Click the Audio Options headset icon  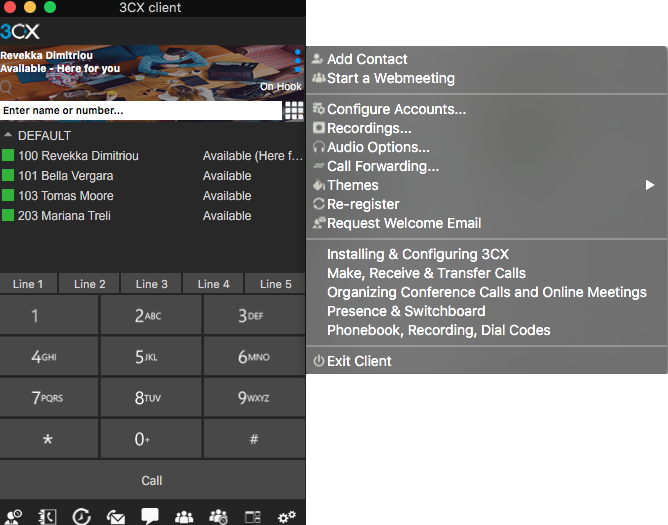click(319, 147)
